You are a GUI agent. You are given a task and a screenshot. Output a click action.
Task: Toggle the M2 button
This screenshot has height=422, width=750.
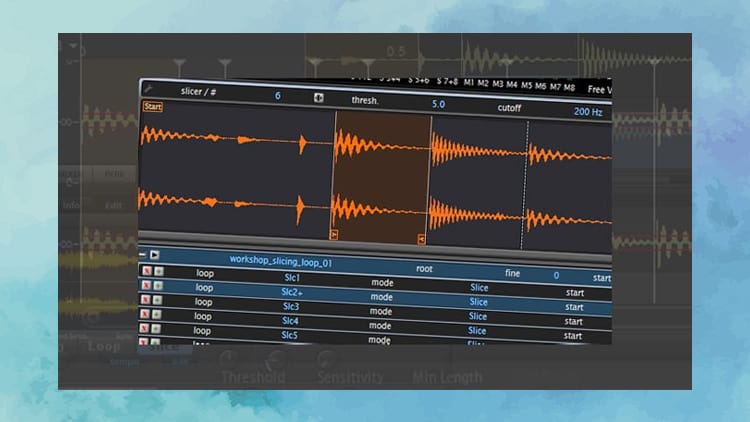[483, 83]
